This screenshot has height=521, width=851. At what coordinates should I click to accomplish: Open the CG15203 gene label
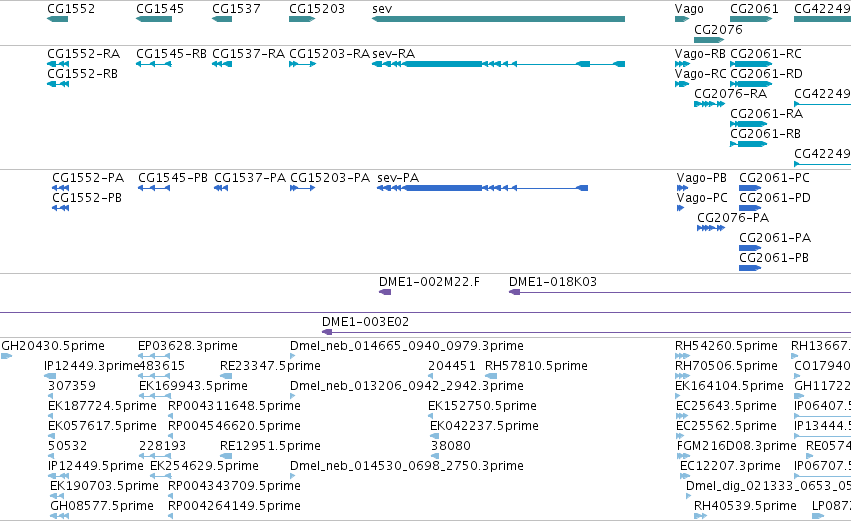pos(317,9)
